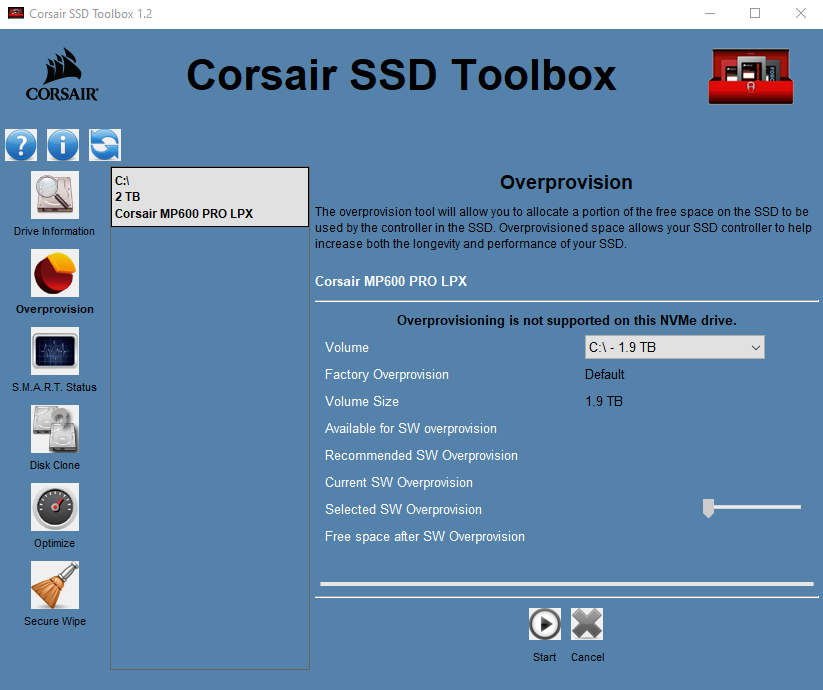Click the red toolbox image

pos(749,77)
